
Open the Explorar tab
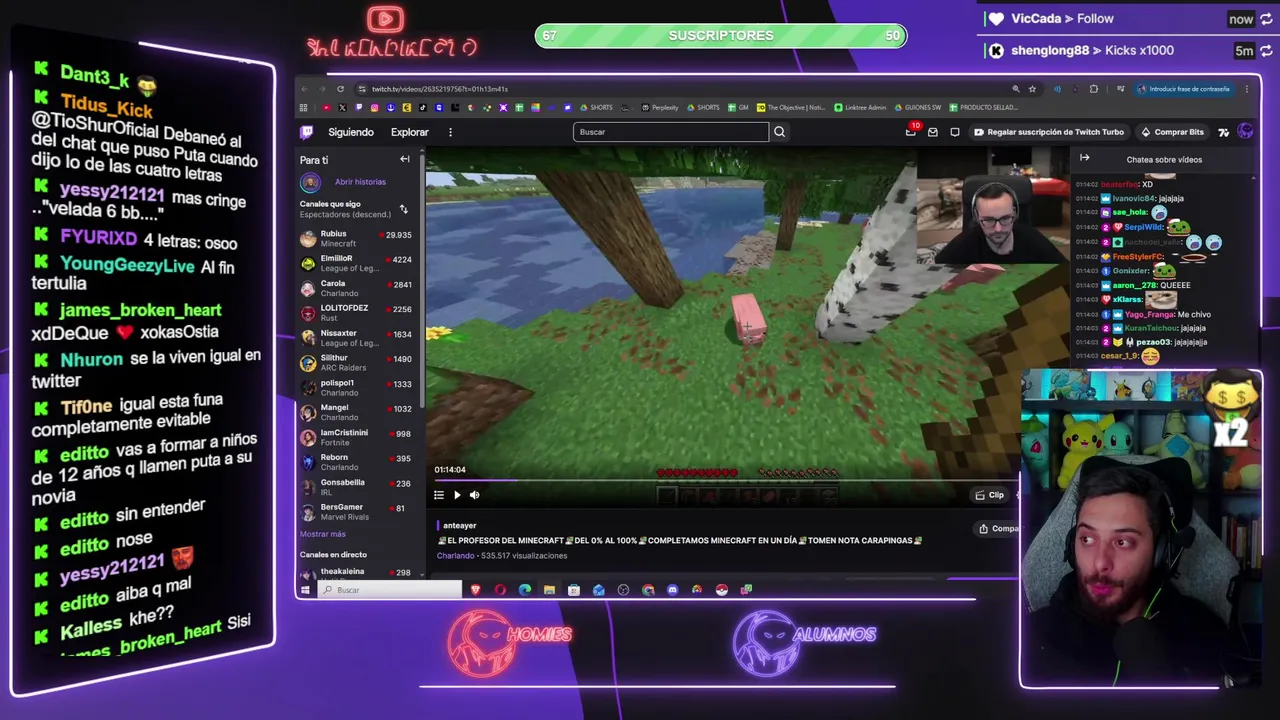click(410, 132)
